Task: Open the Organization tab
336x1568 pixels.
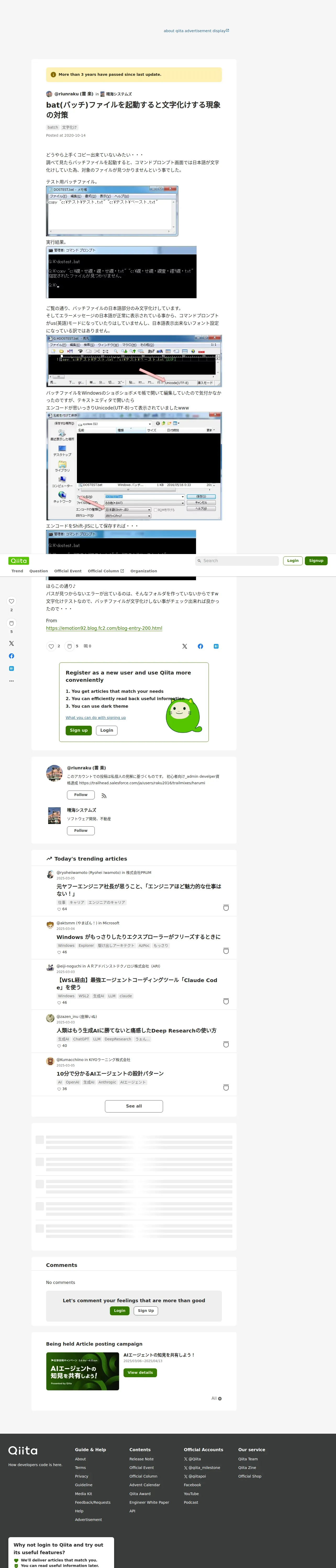Action: 144,571
